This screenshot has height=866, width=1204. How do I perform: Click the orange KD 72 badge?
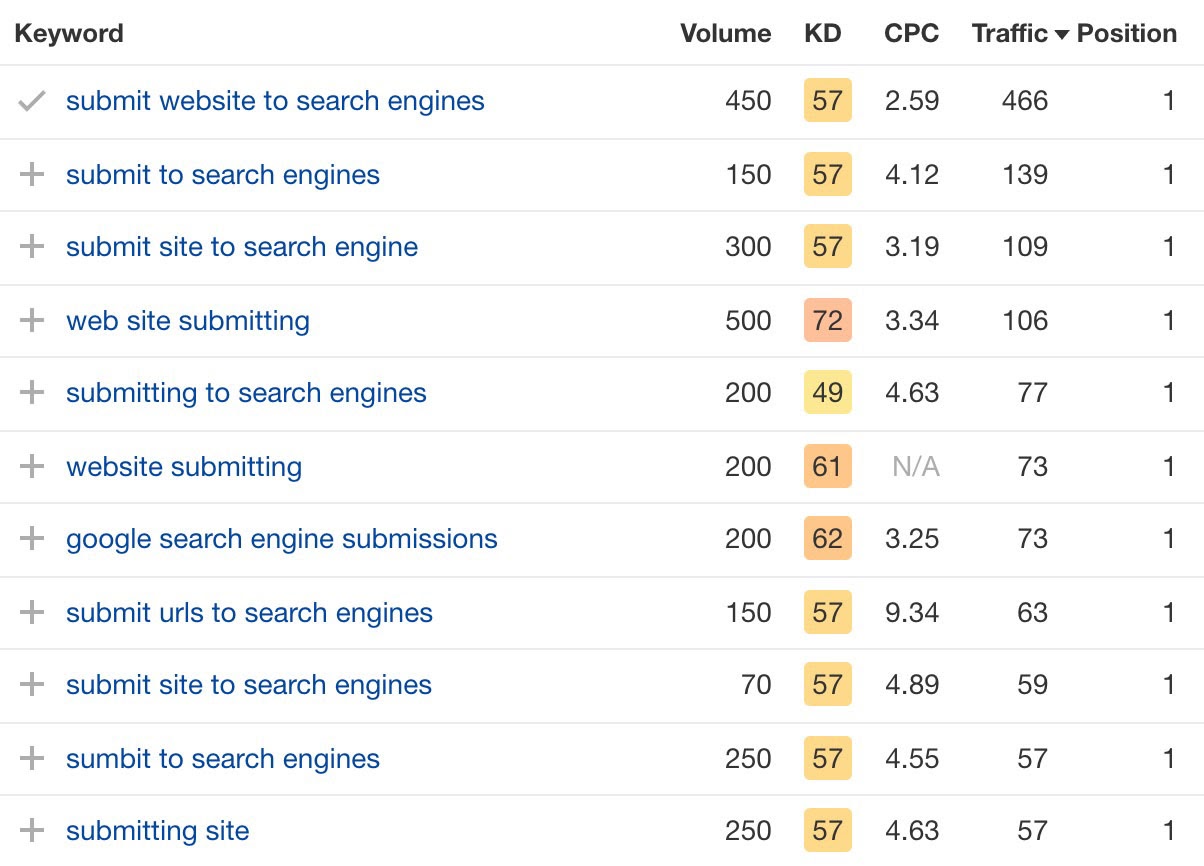(x=827, y=321)
